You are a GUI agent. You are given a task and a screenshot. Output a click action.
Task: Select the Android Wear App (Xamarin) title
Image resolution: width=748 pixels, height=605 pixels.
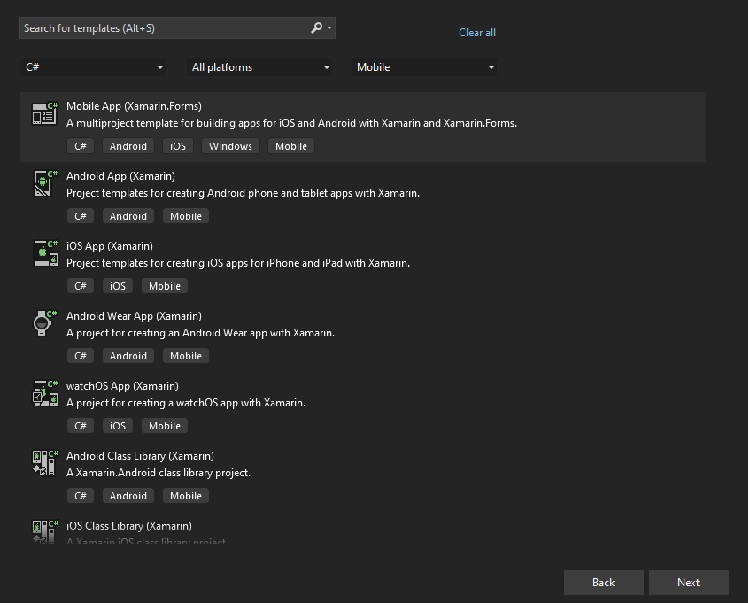pos(134,316)
